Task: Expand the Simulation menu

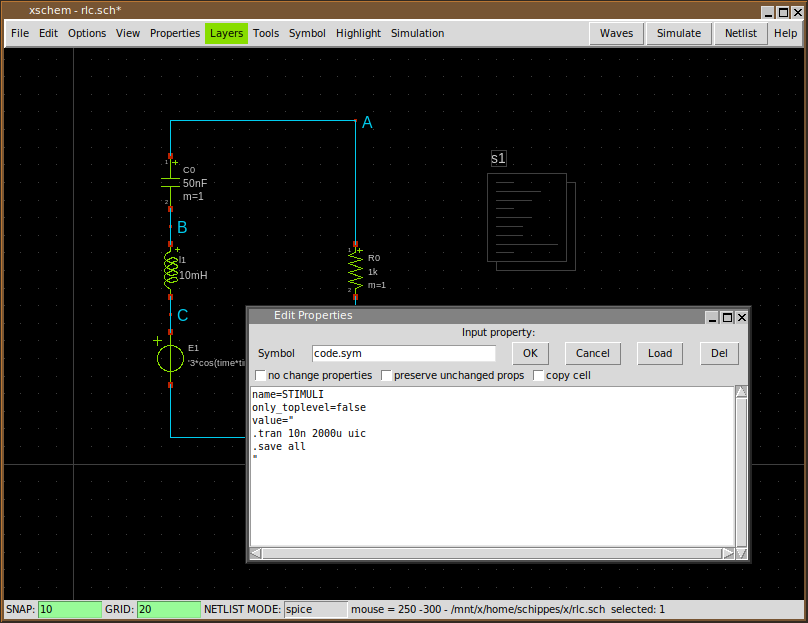Action: [x=417, y=33]
